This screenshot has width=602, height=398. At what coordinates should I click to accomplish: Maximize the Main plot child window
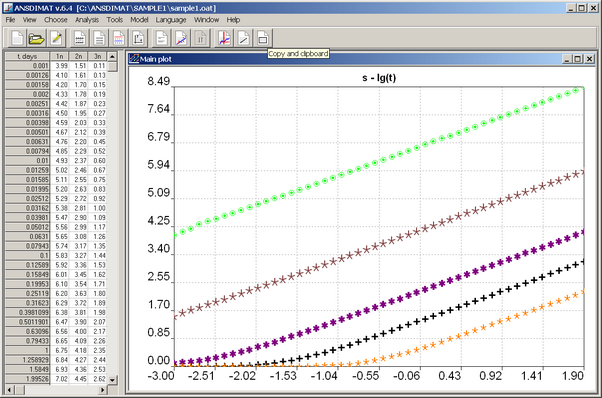click(x=578, y=59)
